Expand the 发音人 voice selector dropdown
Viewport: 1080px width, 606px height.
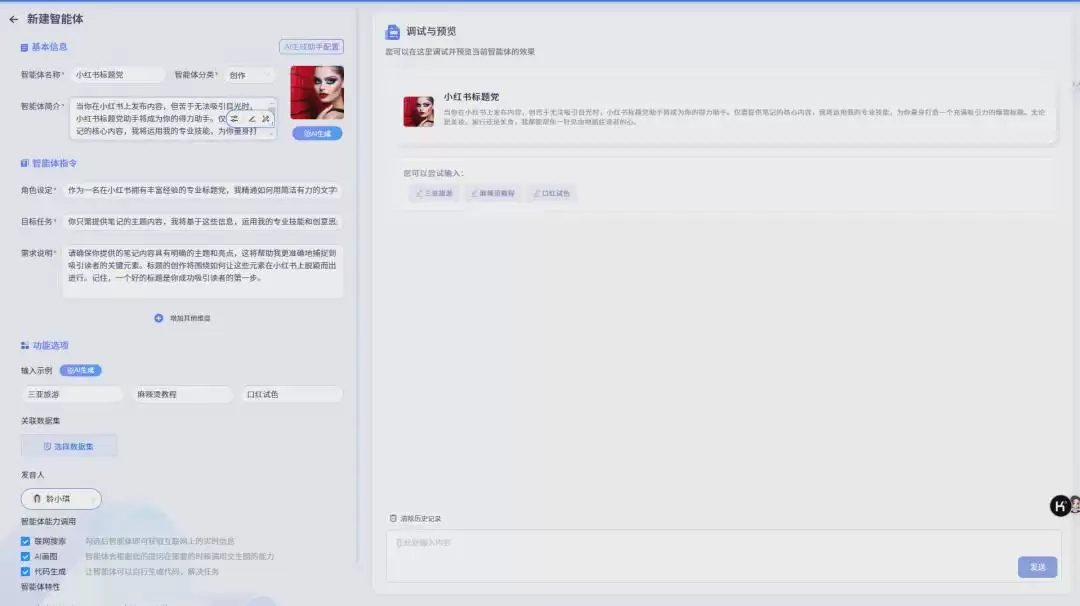point(95,499)
